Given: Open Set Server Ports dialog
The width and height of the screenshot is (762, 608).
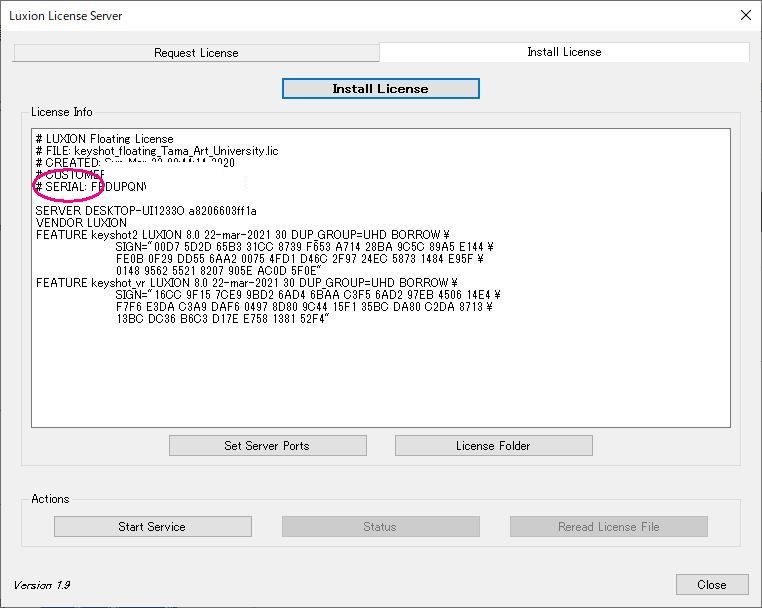Looking at the screenshot, I should coord(267,446).
